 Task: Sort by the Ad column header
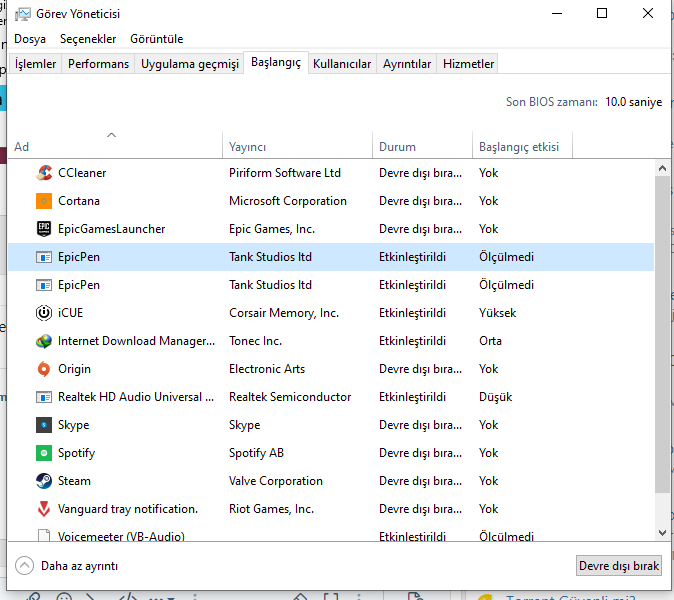click(x=115, y=147)
